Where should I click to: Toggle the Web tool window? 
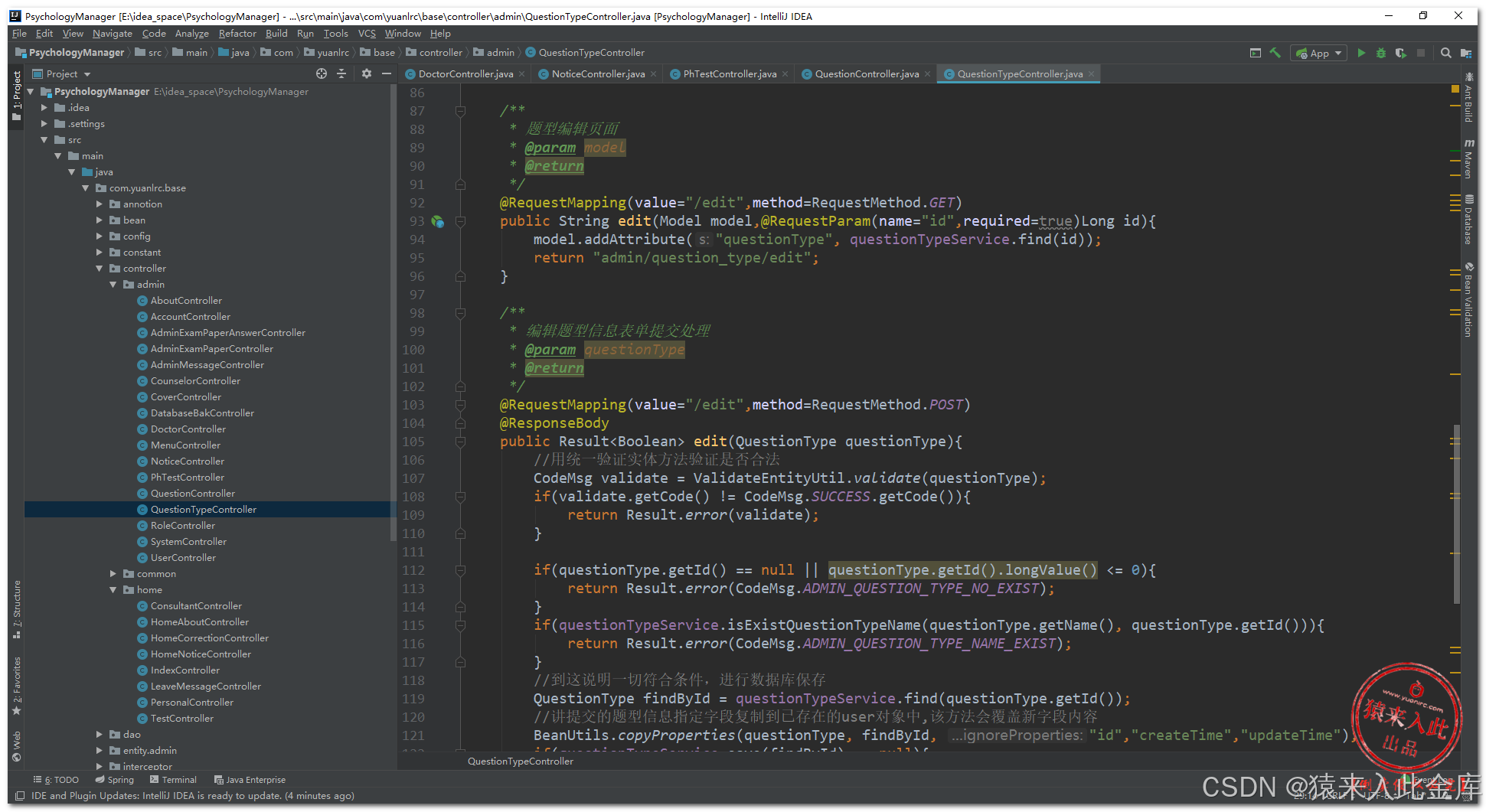(16, 747)
